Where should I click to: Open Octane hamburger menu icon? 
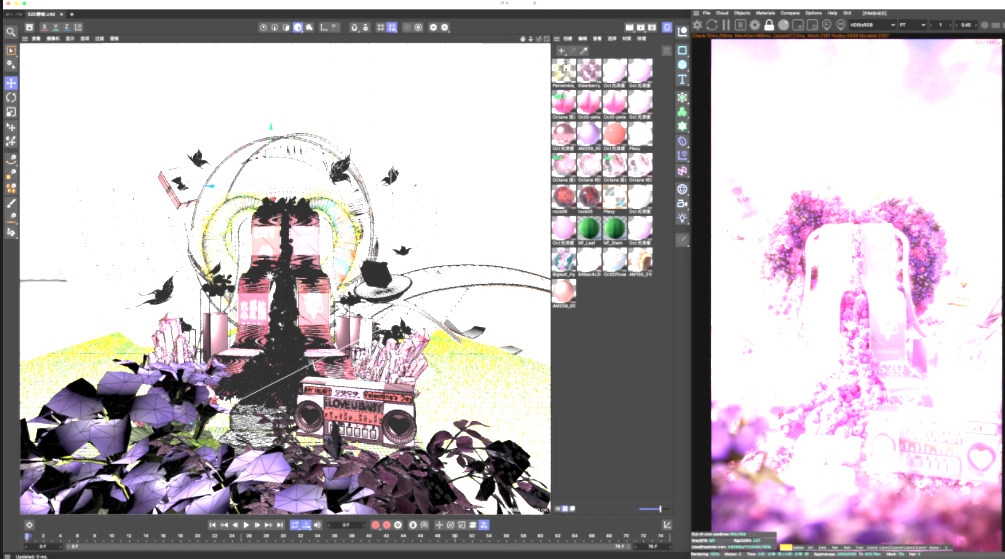(x=696, y=13)
